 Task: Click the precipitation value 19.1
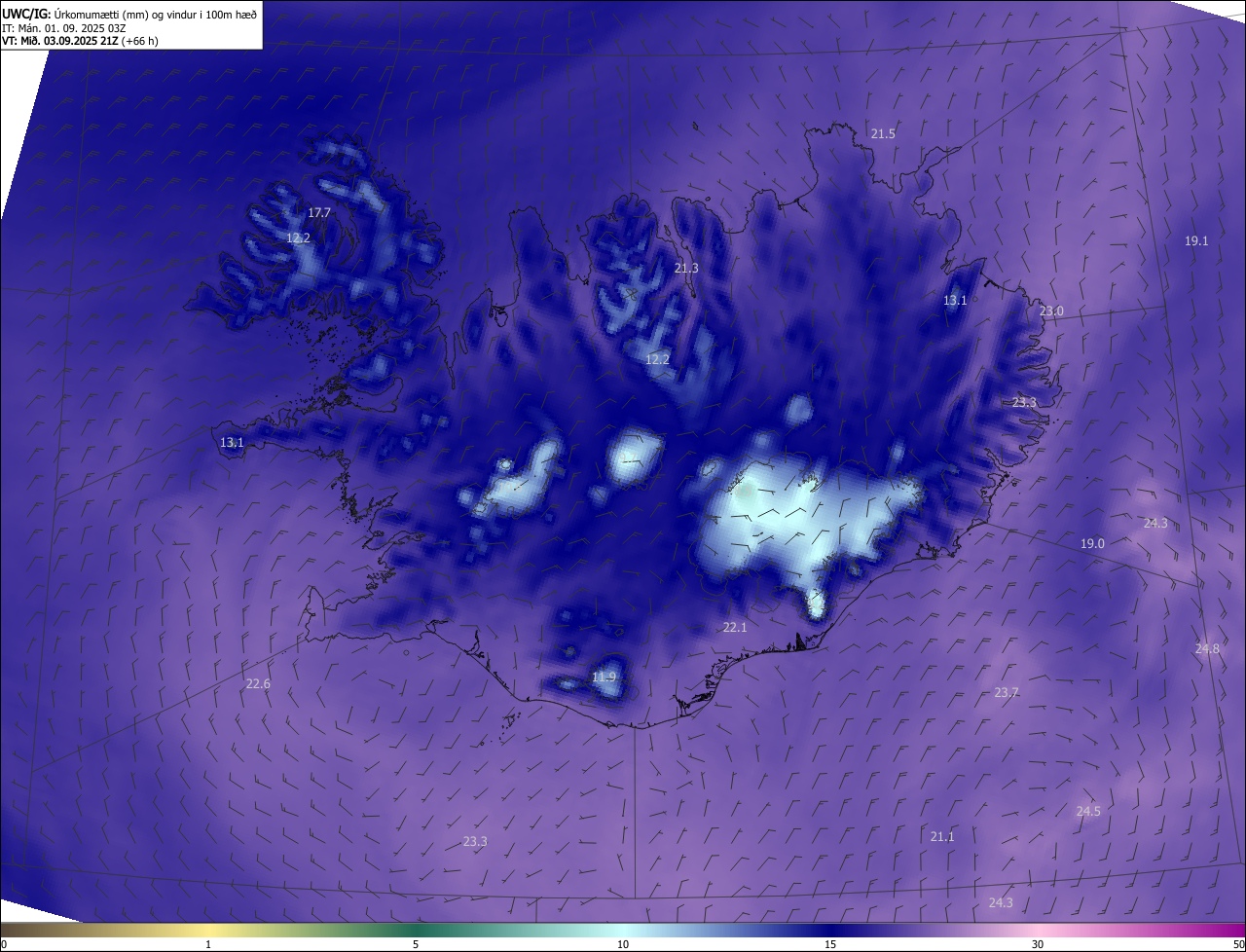(x=1196, y=240)
